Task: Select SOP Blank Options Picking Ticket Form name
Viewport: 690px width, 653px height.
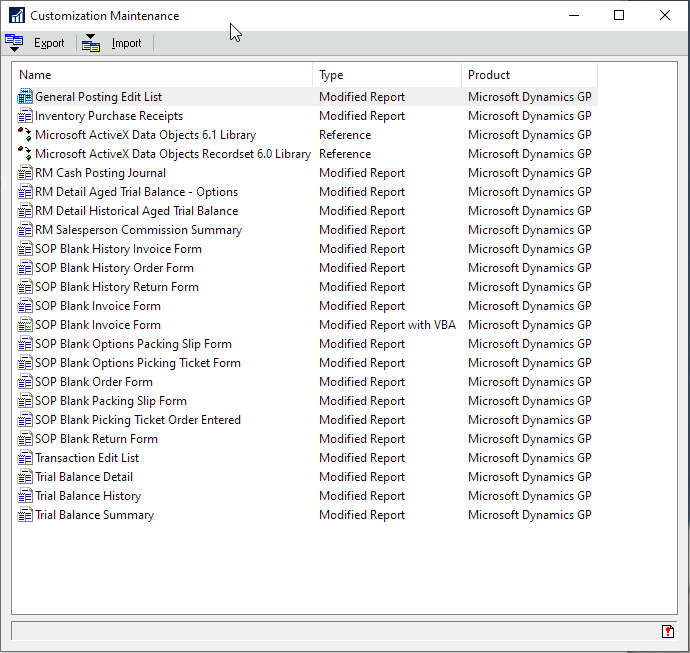Action: 138,363
